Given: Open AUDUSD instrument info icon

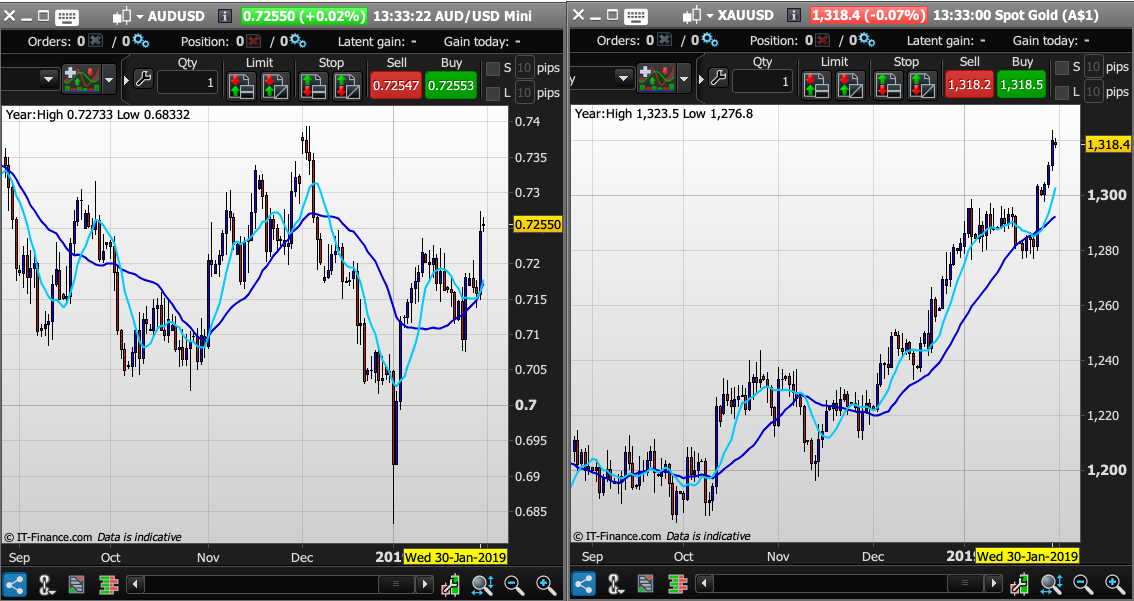Looking at the screenshot, I should pos(224,15).
